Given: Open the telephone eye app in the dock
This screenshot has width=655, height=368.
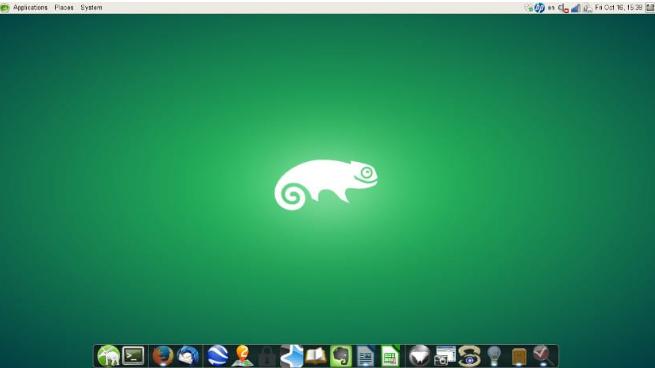Looking at the screenshot, I should click(469, 356).
